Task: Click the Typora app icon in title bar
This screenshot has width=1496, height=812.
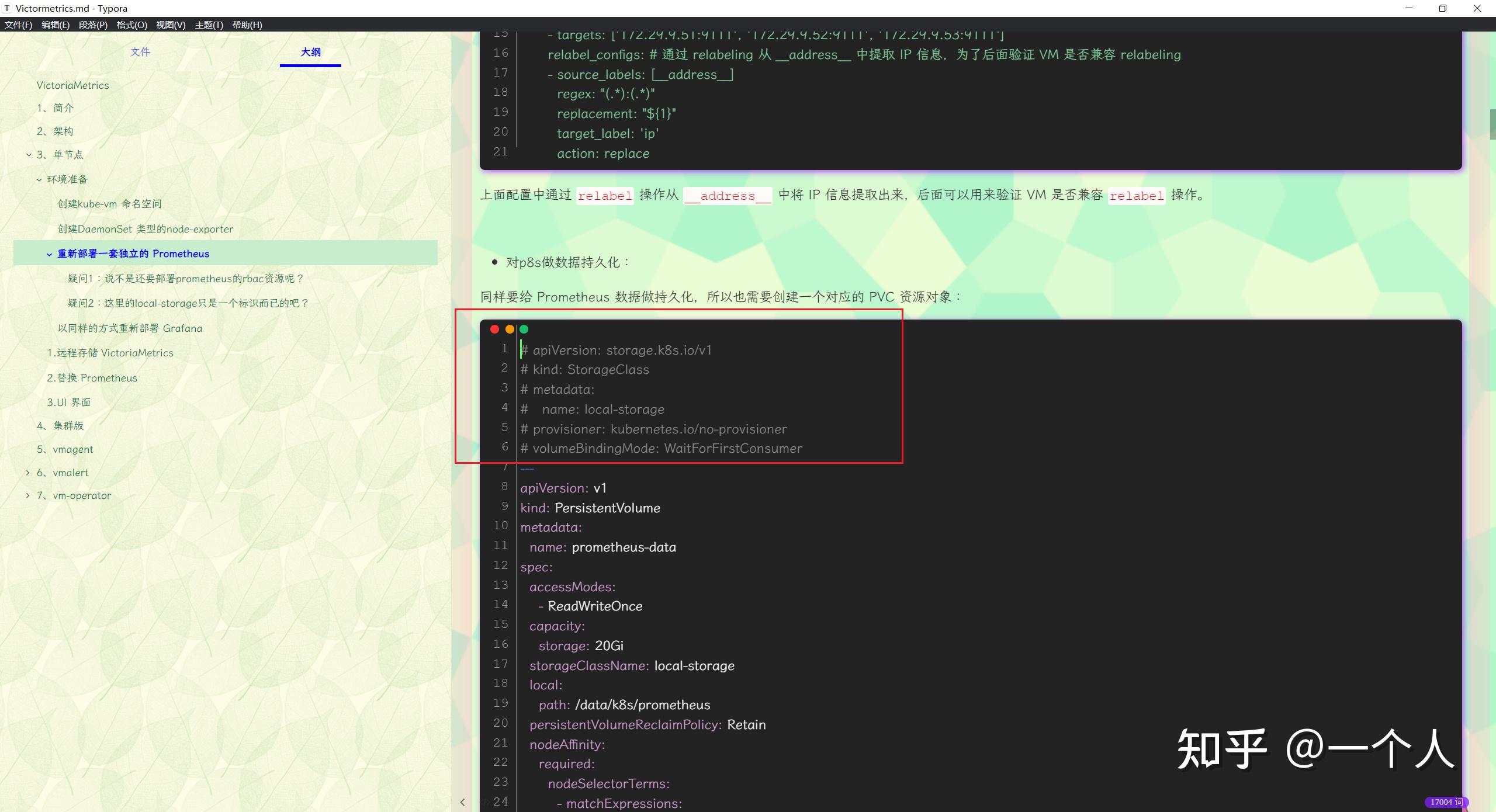Action: pos(7,8)
